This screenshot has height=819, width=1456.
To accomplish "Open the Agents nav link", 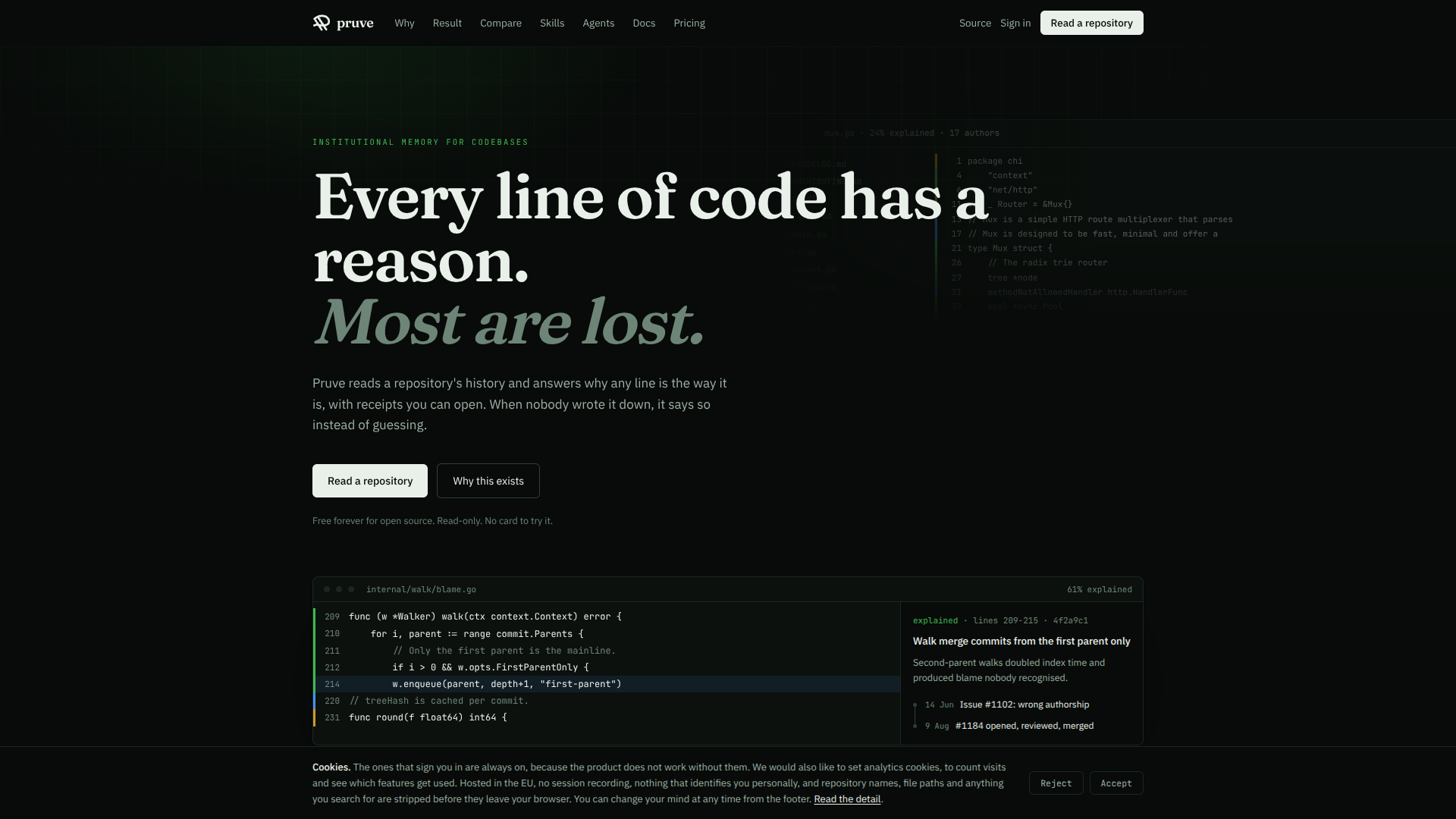I will click(x=598, y=23).
